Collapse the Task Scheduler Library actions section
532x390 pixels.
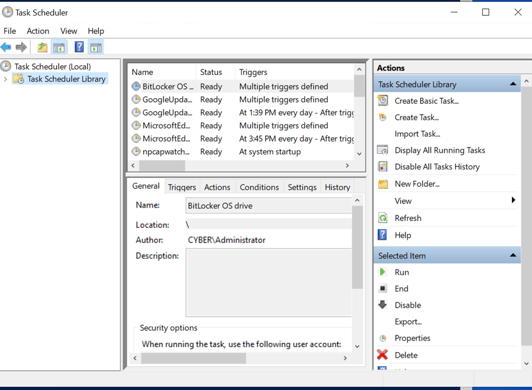[513, 84]
